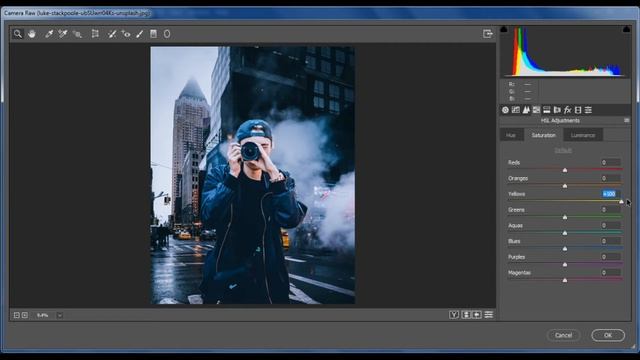The width and height of the screenshot is (640, 360).
Task: Click the Magentas slider handle
Action: (x=565, y=280)
